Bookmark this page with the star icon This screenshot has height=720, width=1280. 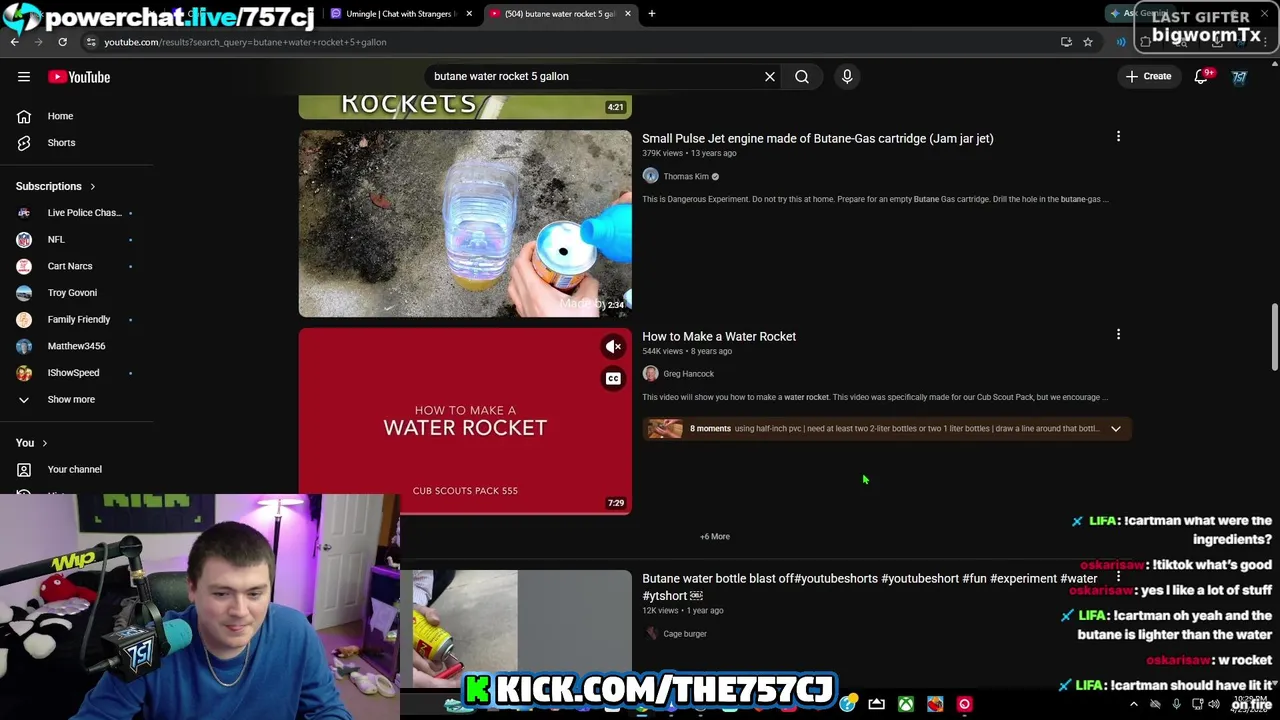tap(1088, 42)
